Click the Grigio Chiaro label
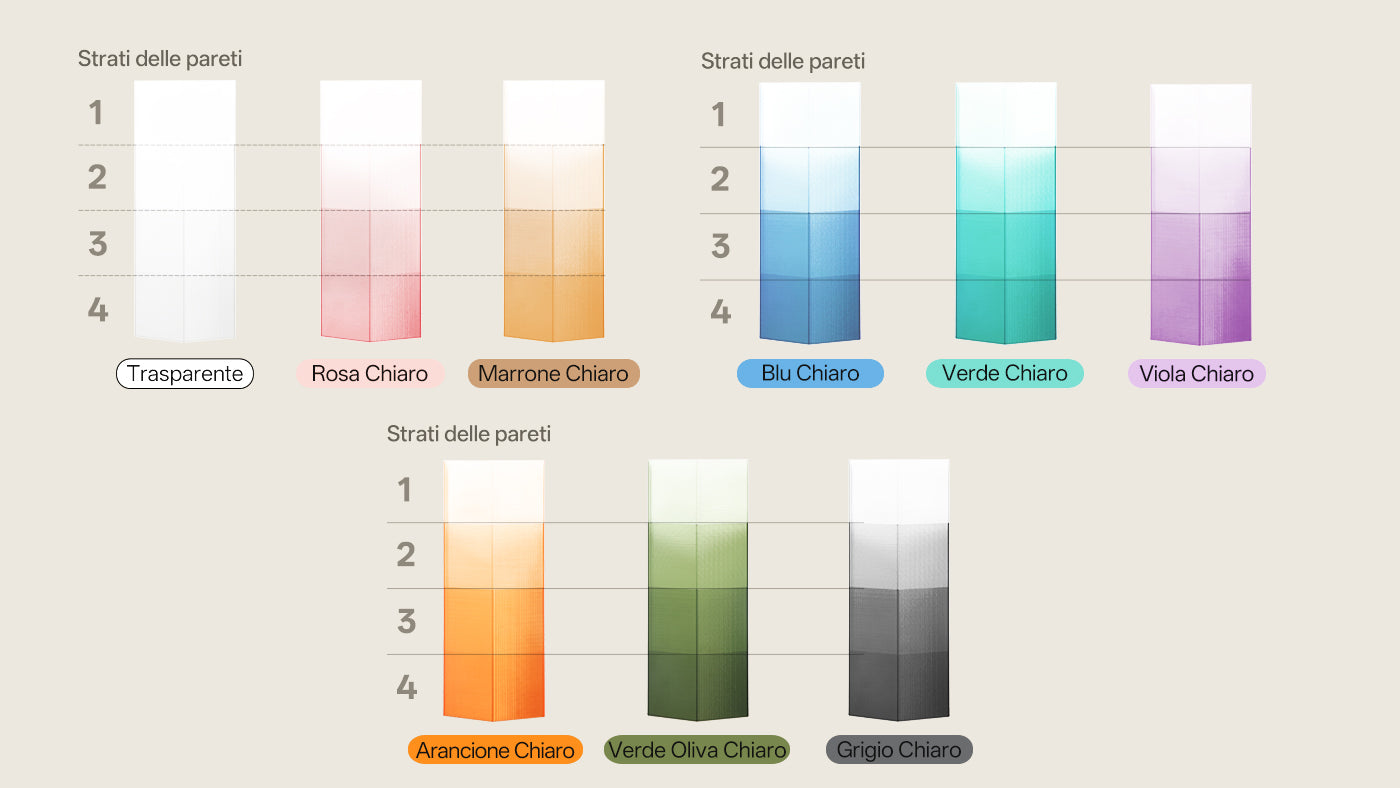Viewport: 1400px width, 788px height. (899, 750)
